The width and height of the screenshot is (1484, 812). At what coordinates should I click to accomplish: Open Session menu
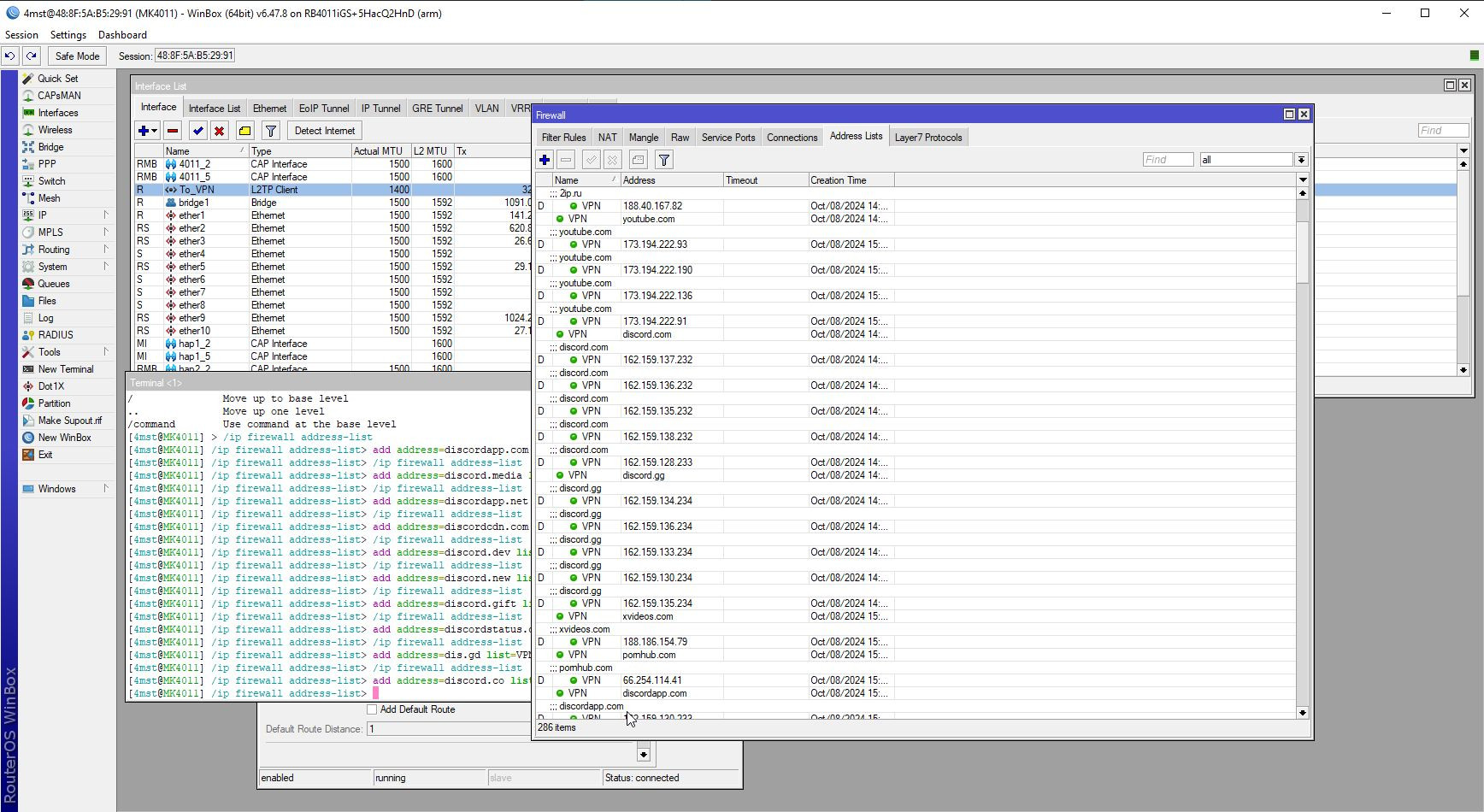click(x=21, y=35)
